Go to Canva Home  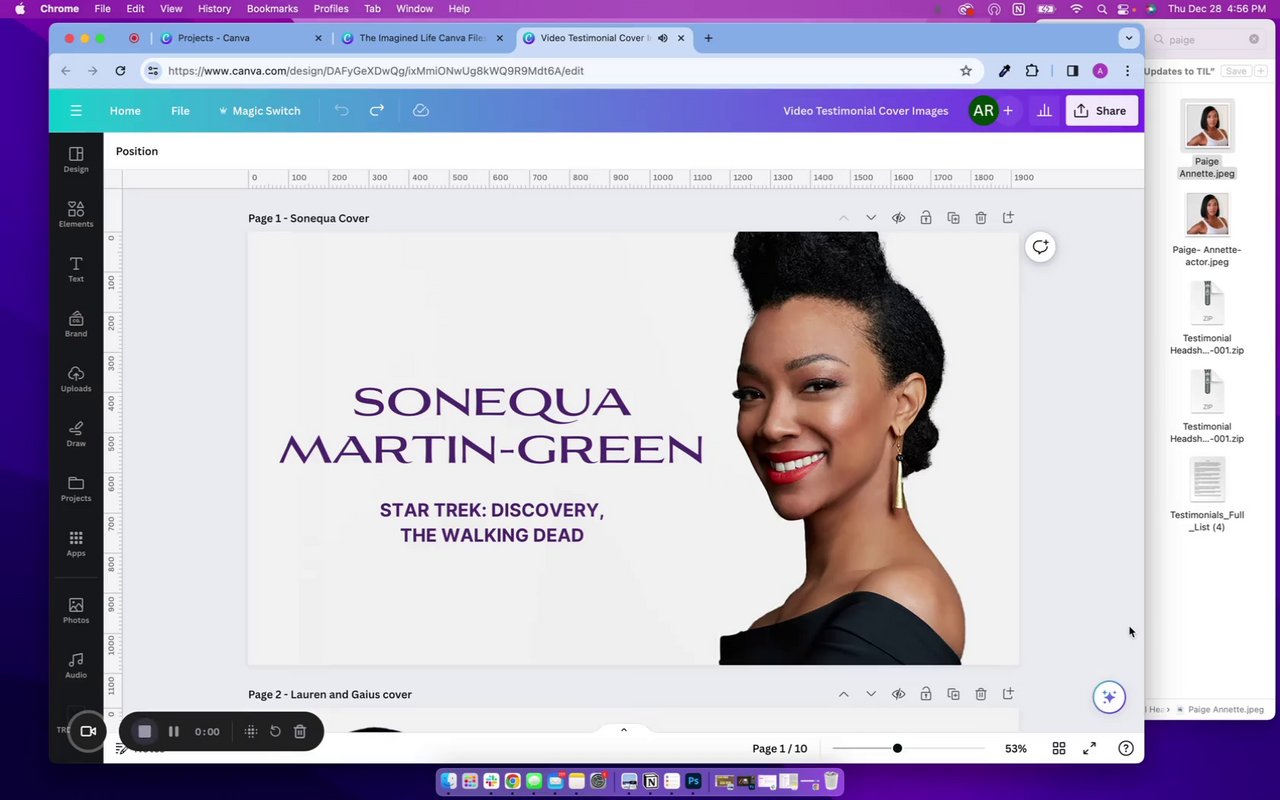(125, 111)
